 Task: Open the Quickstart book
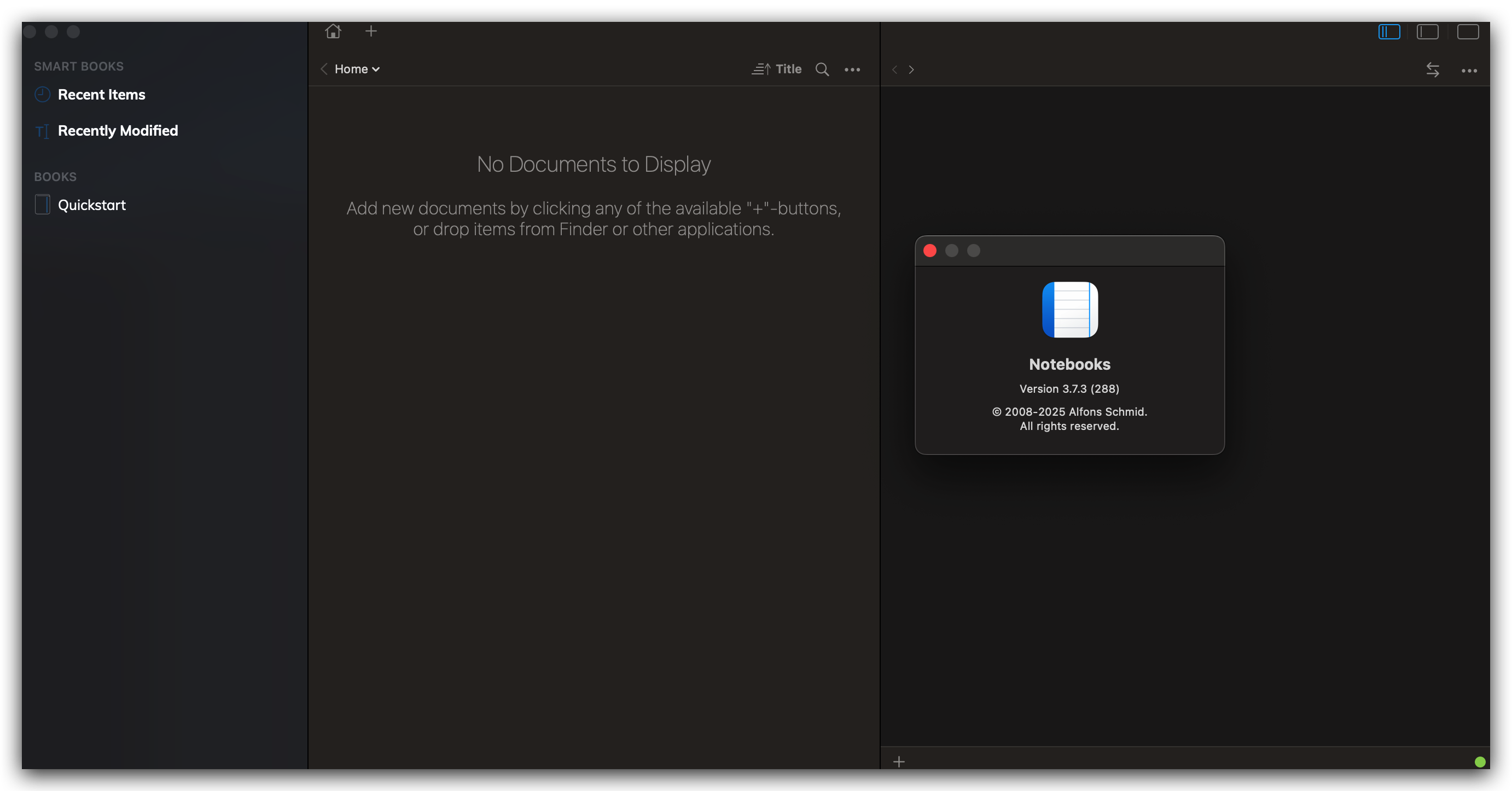tap(91, 205)
